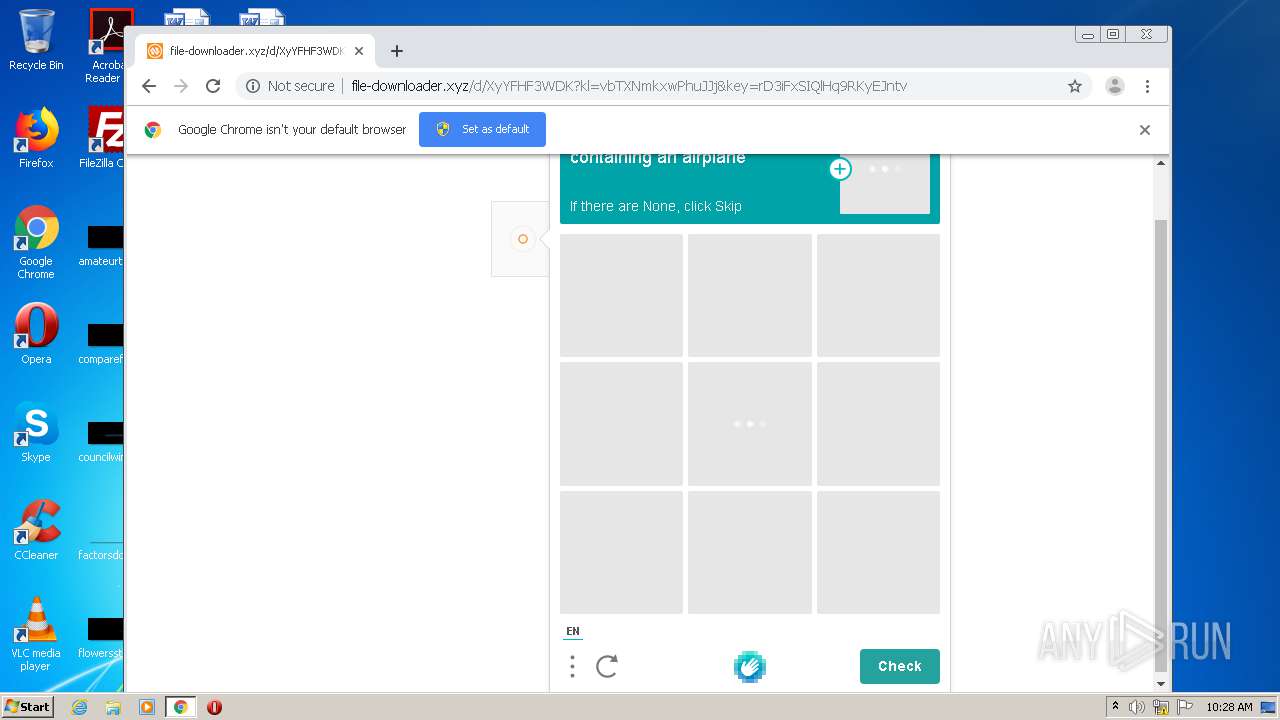
Task: Dismiss the default browser notification bar
Action: pyautogui.click(x=1145, y=130)
